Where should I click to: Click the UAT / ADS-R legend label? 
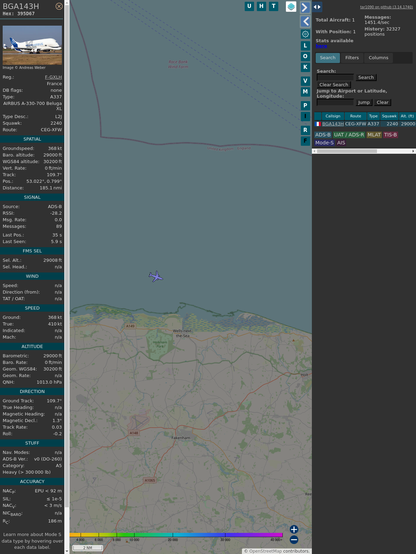click(x=348, y=135)
